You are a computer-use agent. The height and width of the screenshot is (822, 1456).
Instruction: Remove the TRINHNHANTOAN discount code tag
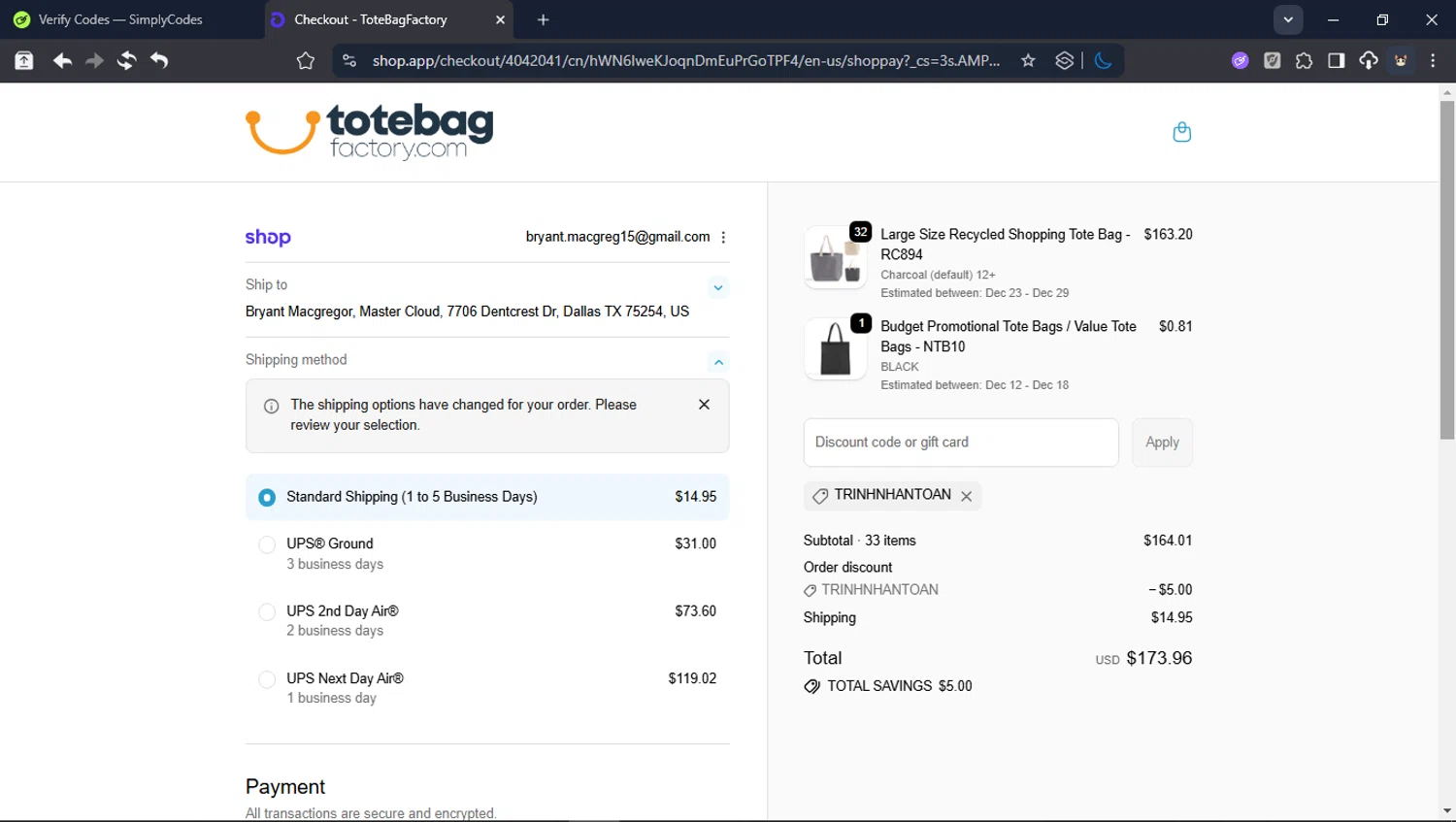coord(967,496)
